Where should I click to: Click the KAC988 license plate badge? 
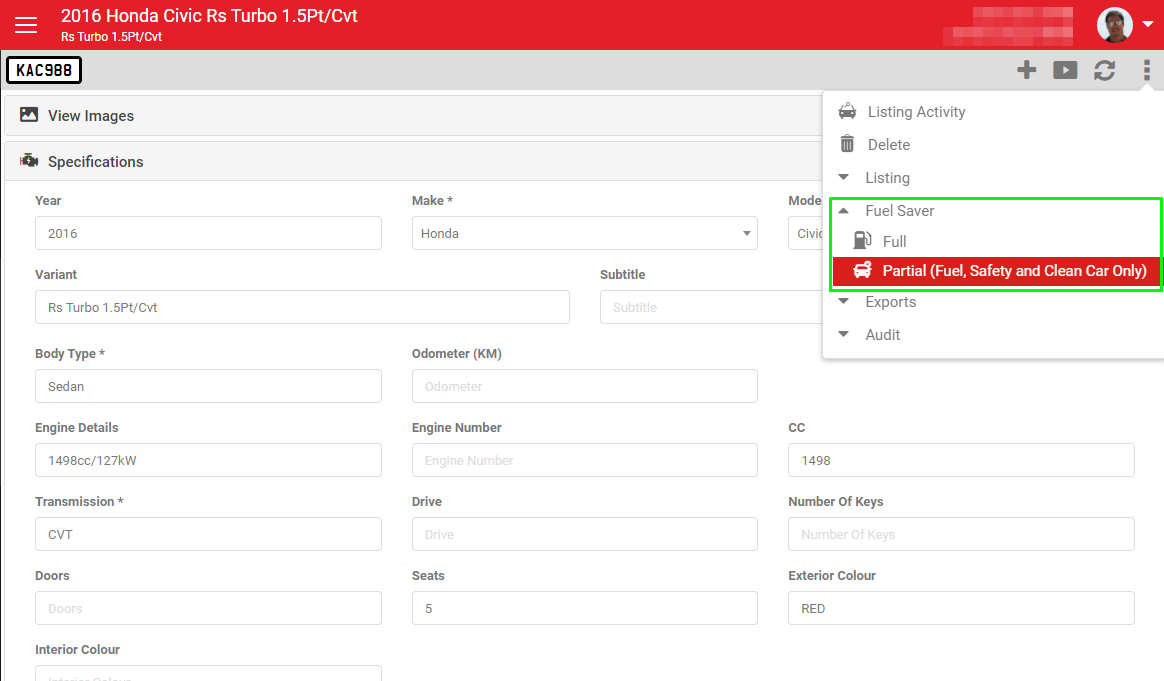[x=44, y=70]
